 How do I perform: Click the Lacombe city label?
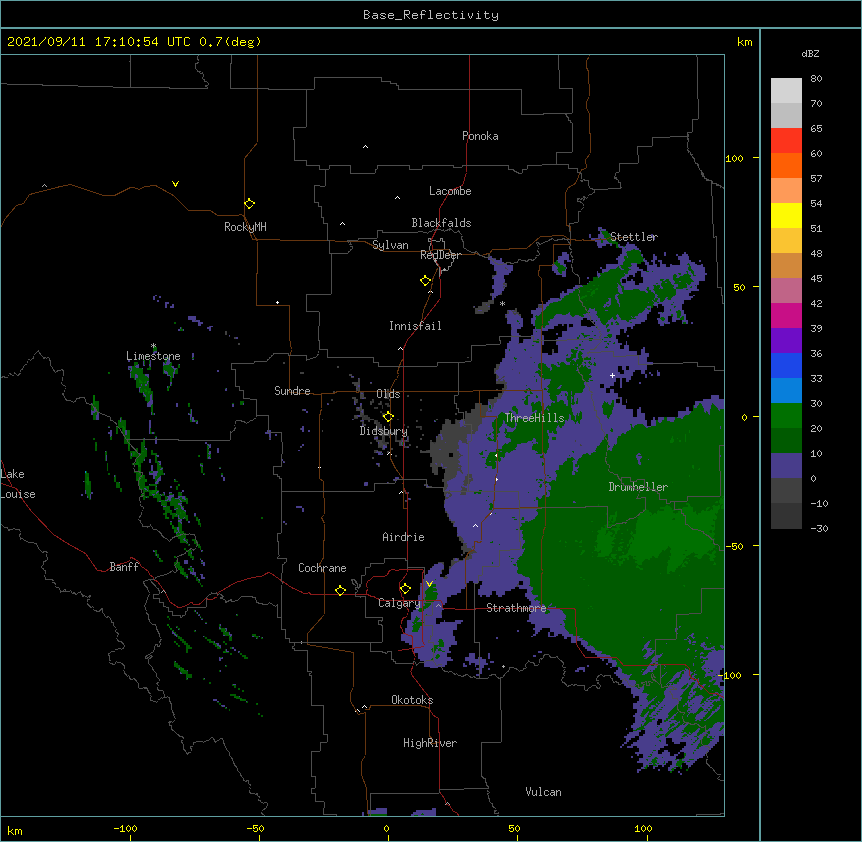pyautogui.click(x=450, y=191)
